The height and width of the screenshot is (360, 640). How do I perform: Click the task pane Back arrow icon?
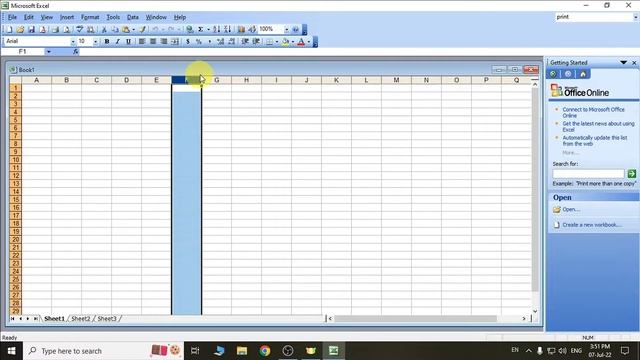coord(553,74)
